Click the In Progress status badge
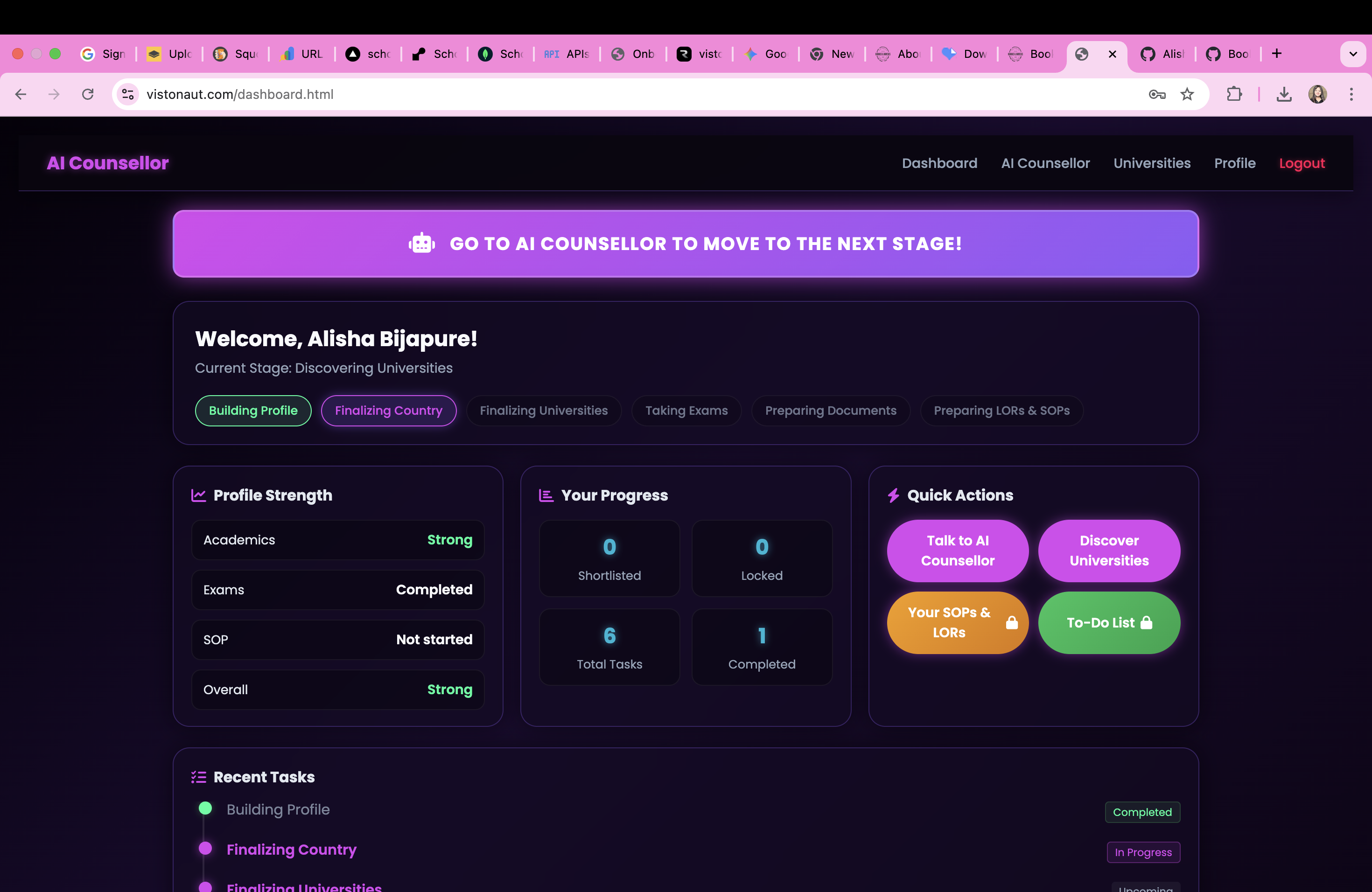1372x892 pixels. (x=1143, y=852)
